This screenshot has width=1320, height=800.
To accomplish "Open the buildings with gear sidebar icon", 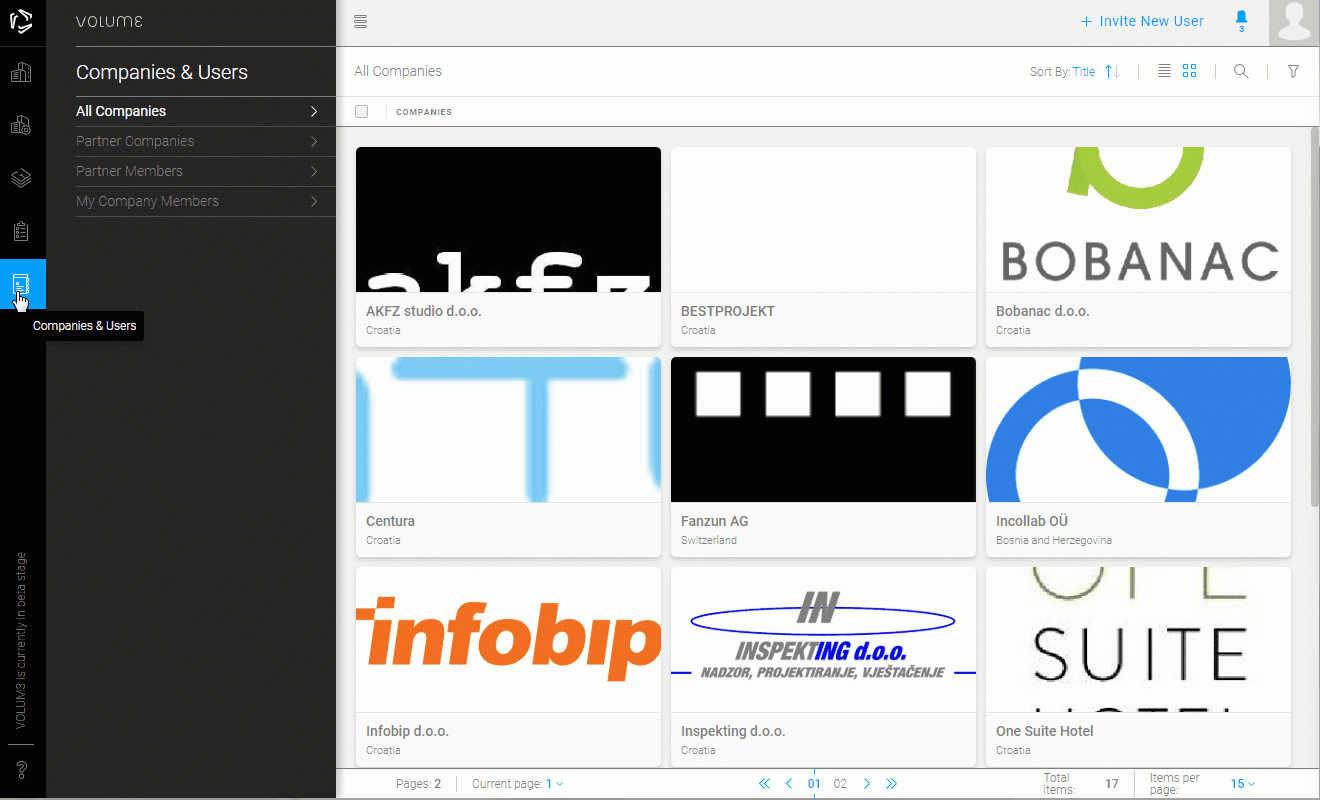I will [x=22, y=125].
